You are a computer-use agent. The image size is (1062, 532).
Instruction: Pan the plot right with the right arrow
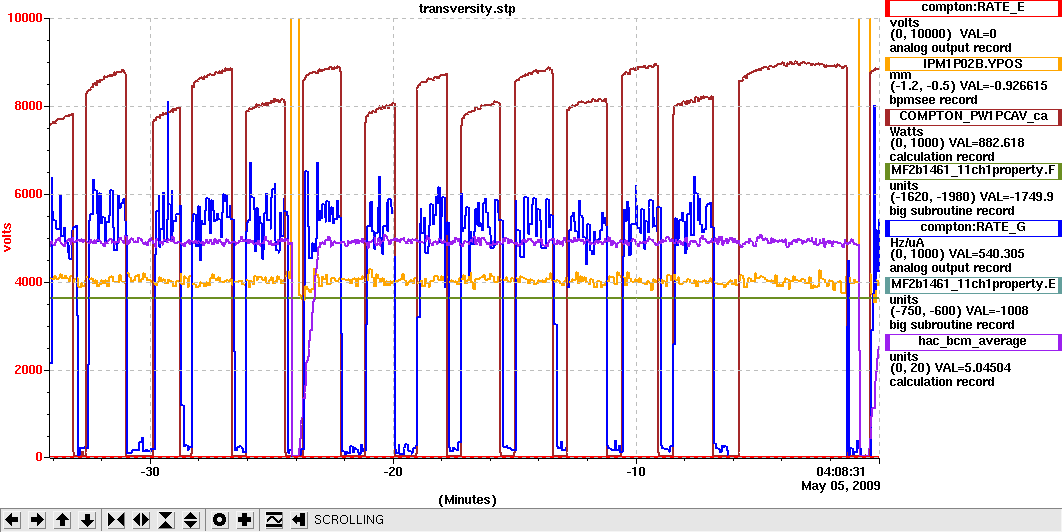(x=38, y=520)
